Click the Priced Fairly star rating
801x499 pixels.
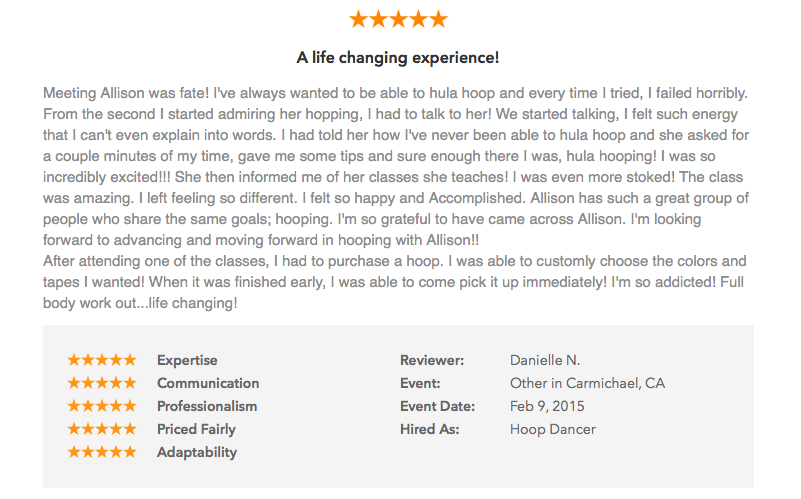pyautogui.click(x=101, y=429)
